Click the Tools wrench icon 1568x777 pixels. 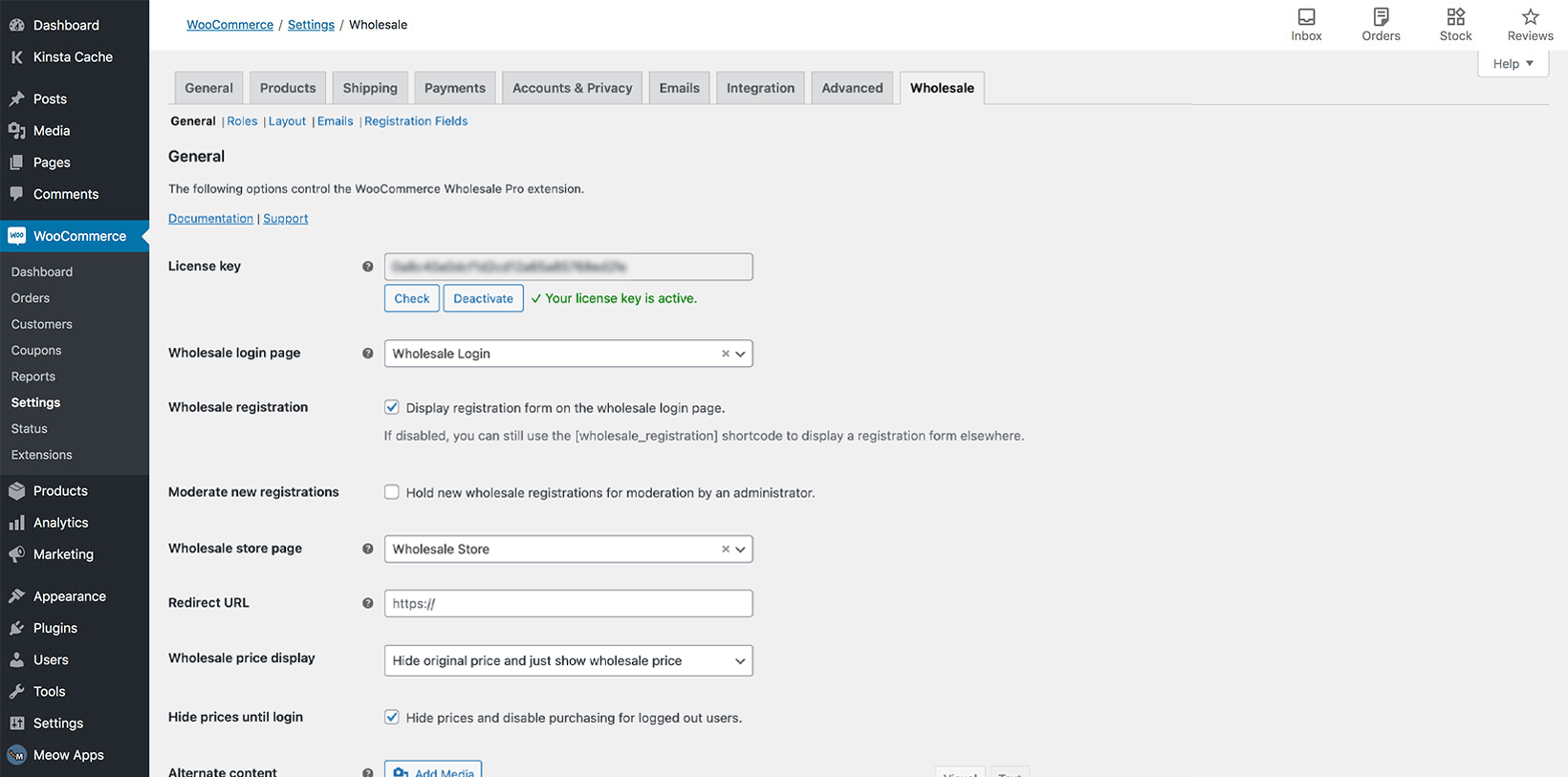click(x=17, y=691)
